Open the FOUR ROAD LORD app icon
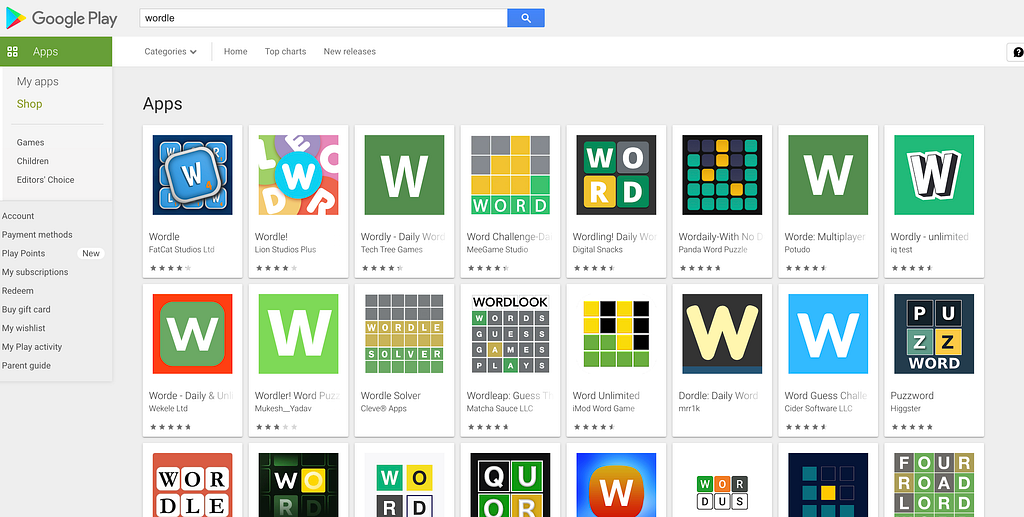Viewport: 1024px width, 517px height. coord(934,485)
